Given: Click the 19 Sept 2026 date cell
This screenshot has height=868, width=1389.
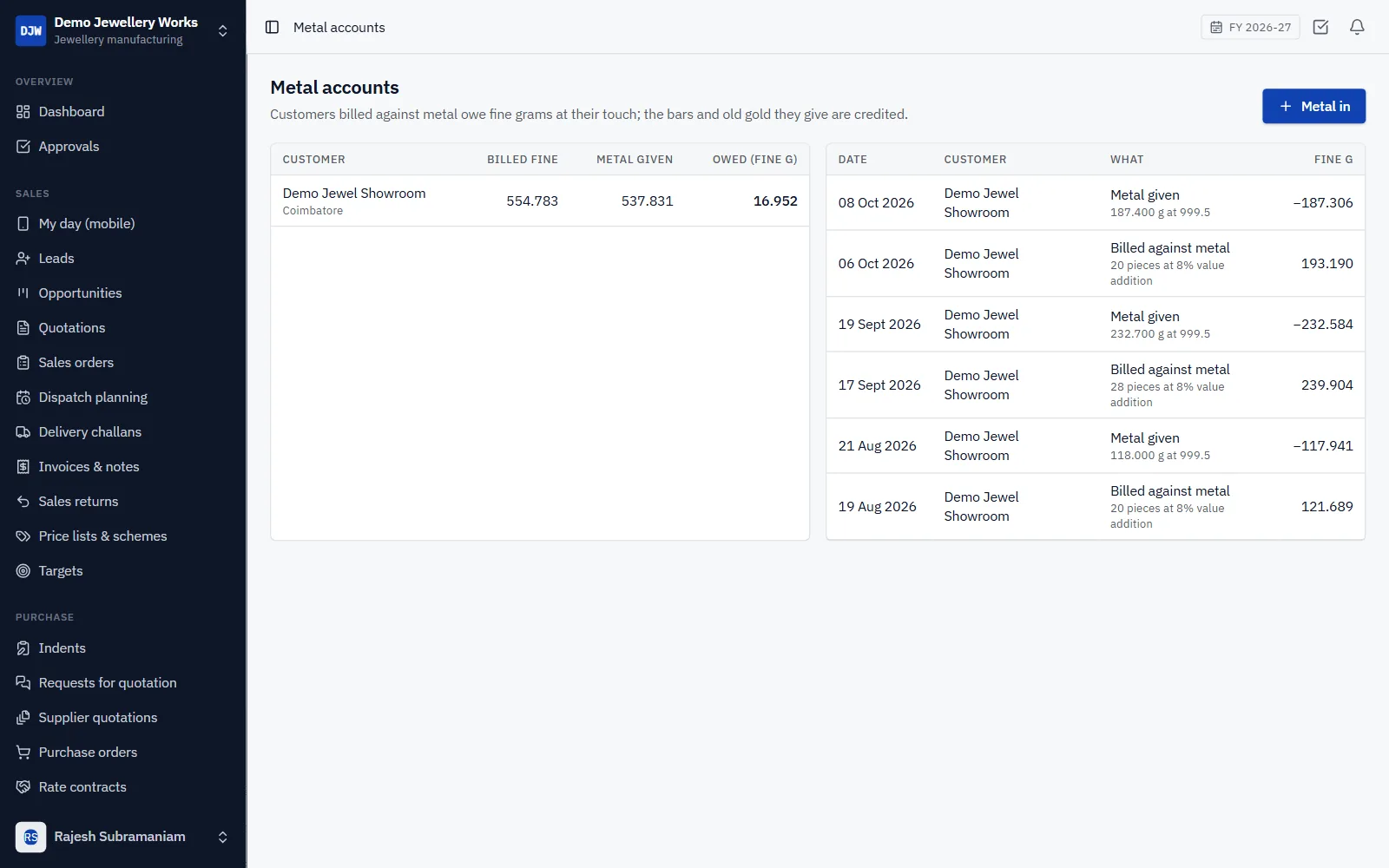Looking at the screenshot, I should tap(879, 325).
